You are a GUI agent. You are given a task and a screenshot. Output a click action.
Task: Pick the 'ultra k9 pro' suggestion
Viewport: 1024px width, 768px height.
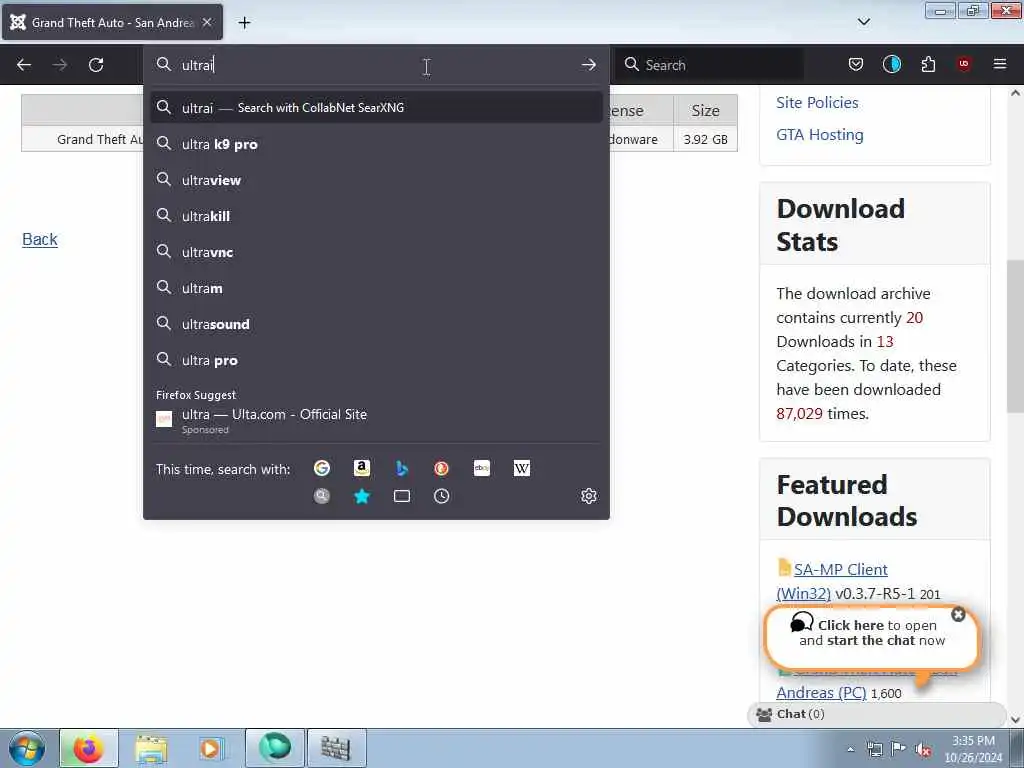(376, 144)
